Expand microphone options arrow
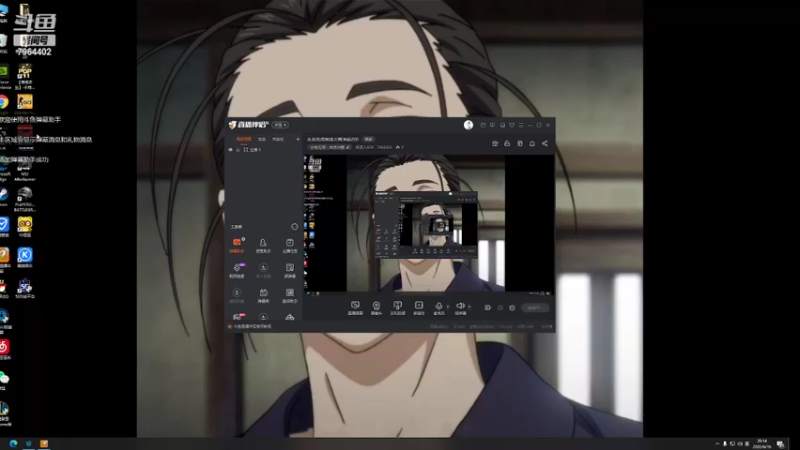The width and height of the screenshot is (800, 450). [x=448, y=307]
